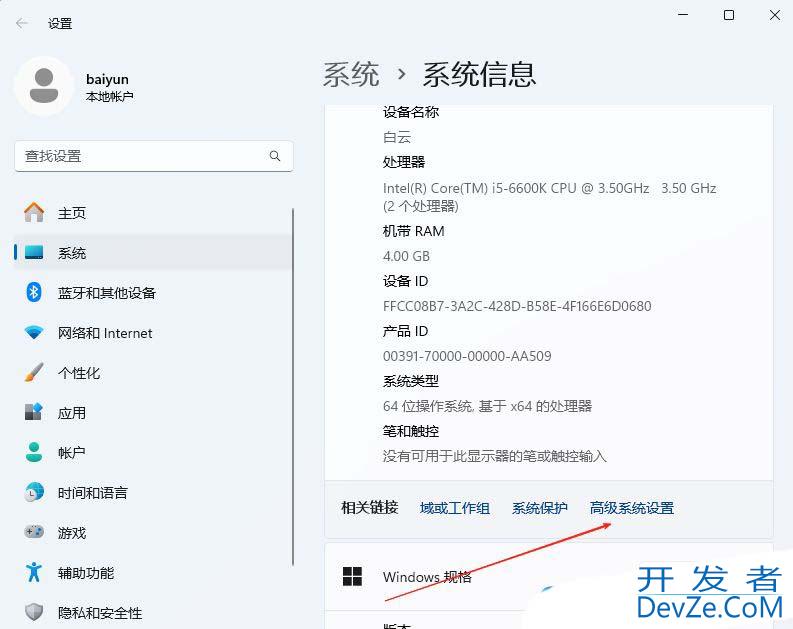Click the search magnifier icon
This screenshot has height=629, width=793.
pos(275,156)
